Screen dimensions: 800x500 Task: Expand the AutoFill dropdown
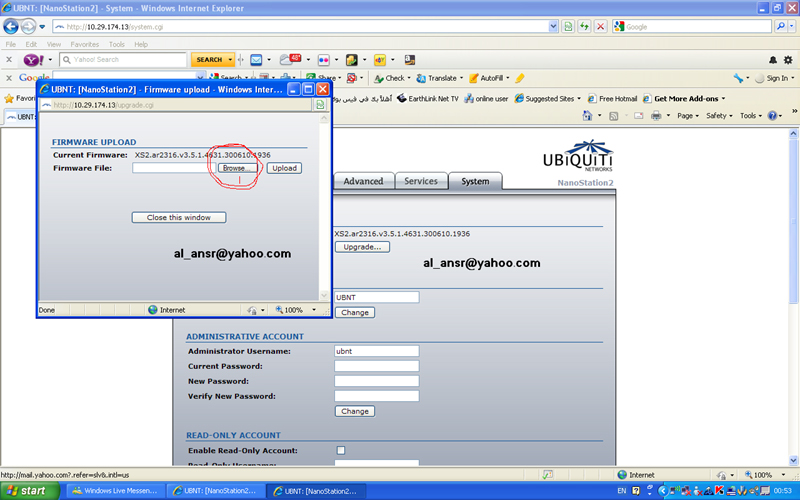(x=508, y=78)
